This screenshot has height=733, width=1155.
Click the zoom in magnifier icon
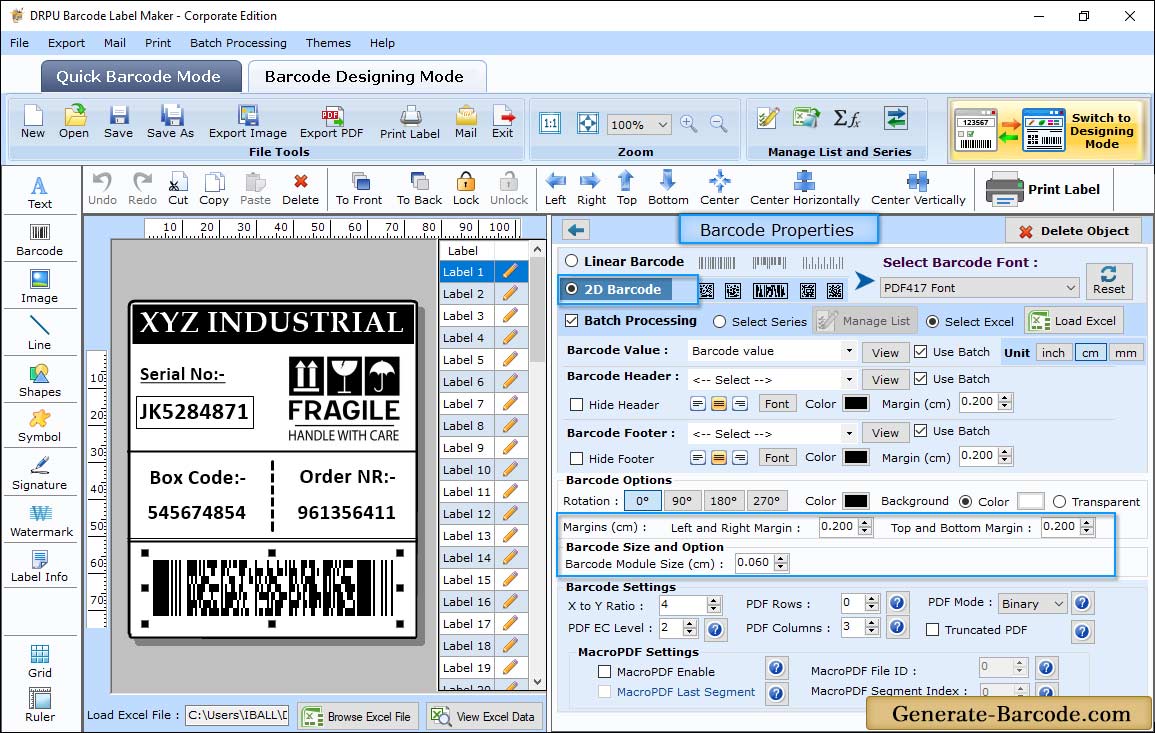click(689, 124)
